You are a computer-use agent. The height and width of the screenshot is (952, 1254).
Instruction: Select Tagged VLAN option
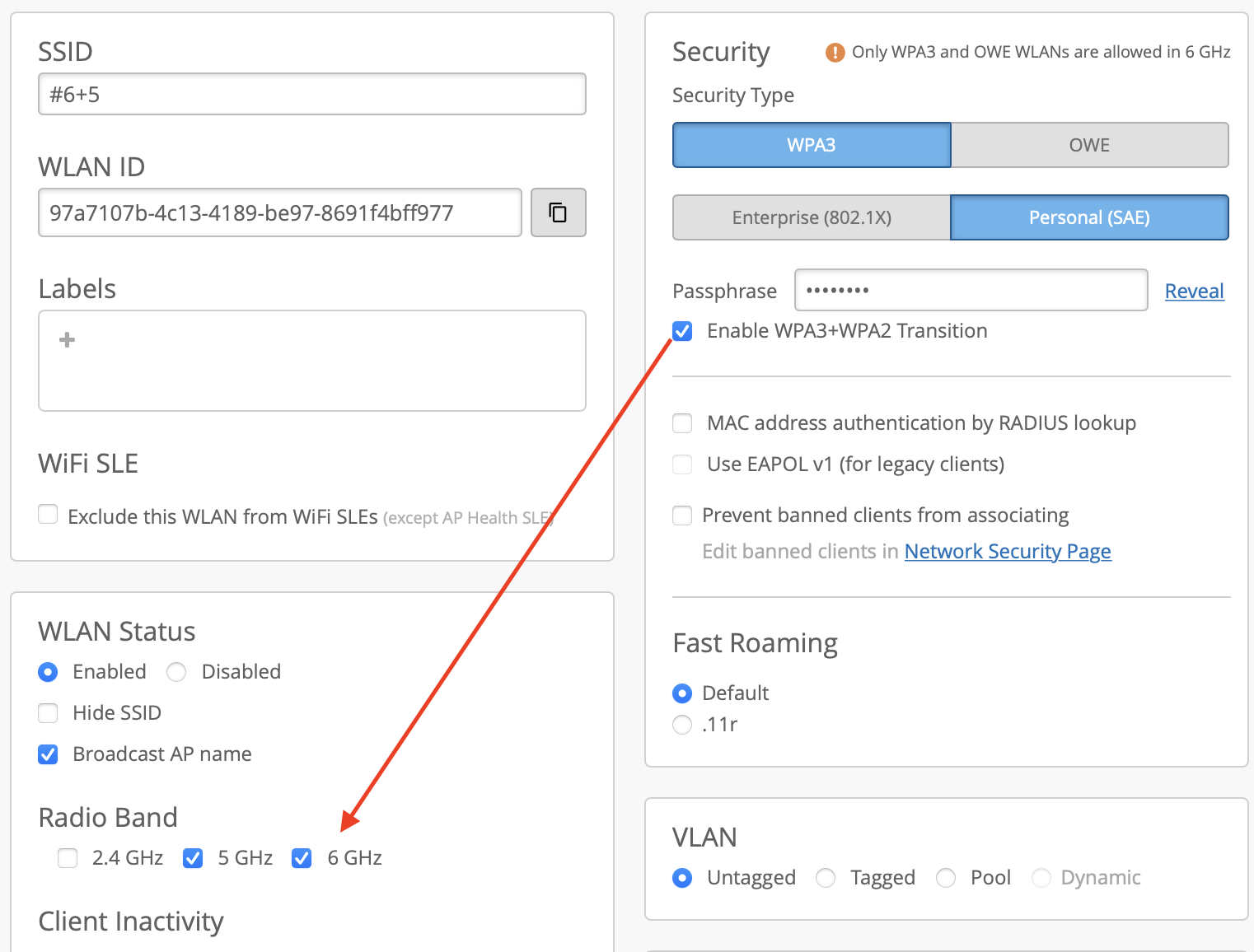point(826,878)
